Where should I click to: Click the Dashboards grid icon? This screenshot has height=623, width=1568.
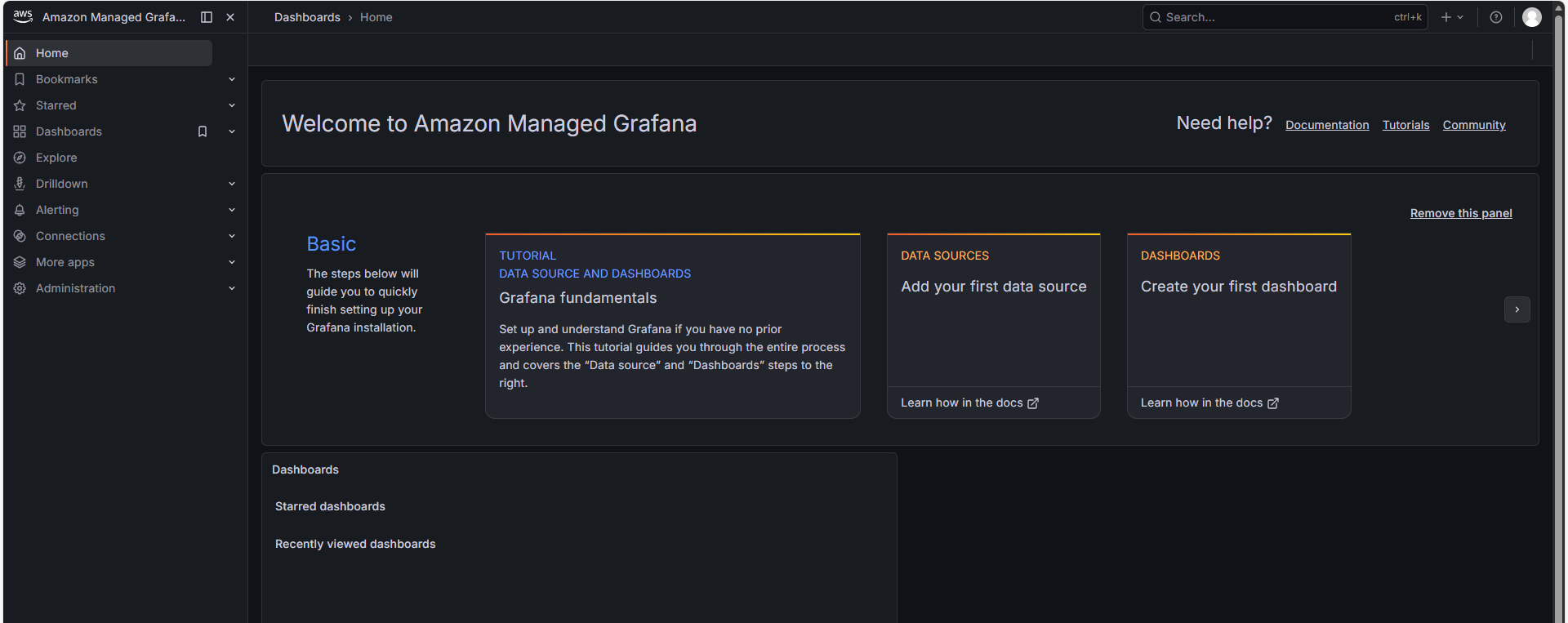(20, 131)
